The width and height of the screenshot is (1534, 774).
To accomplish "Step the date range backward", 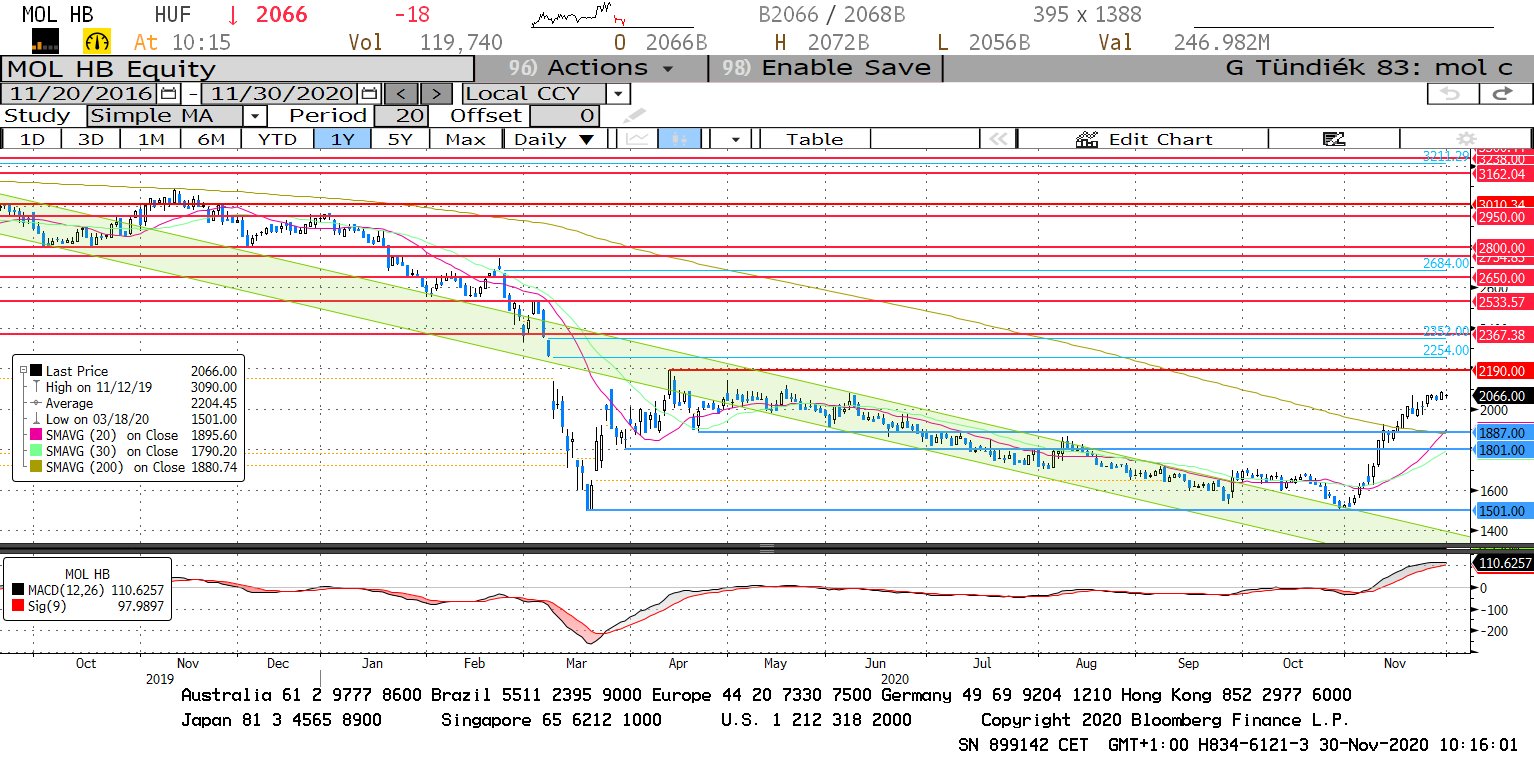I will point(400,93).
